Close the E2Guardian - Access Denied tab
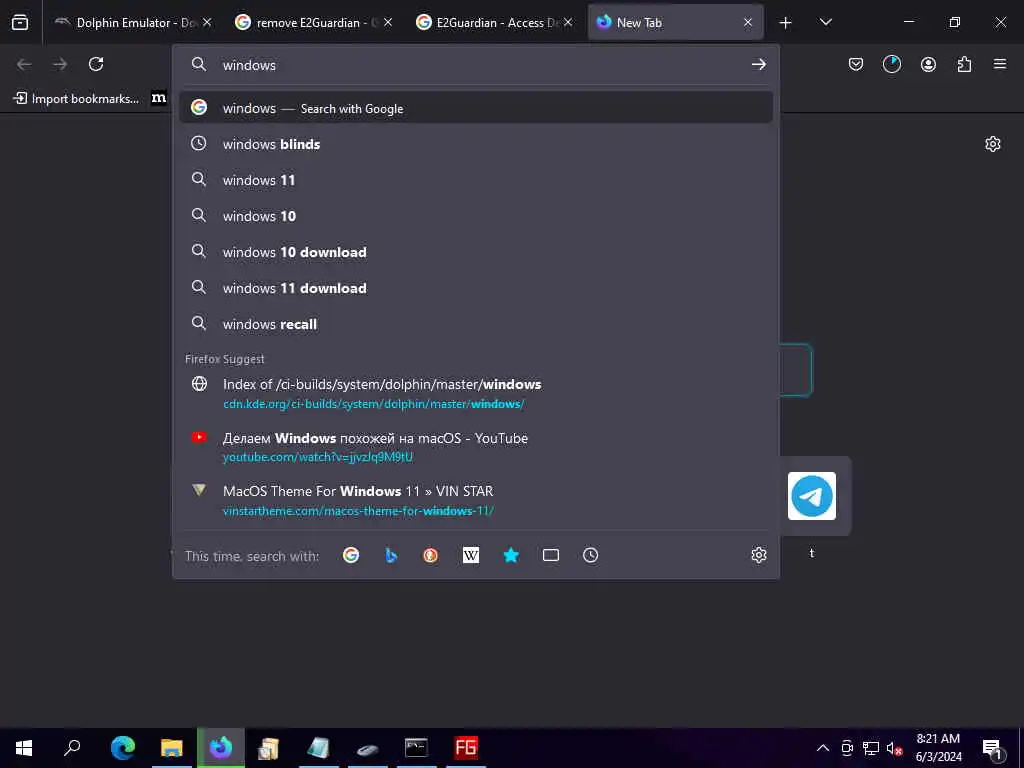The width and height of the screenshot is (1024, 768). pyautogui.click(x=568, y=23)
